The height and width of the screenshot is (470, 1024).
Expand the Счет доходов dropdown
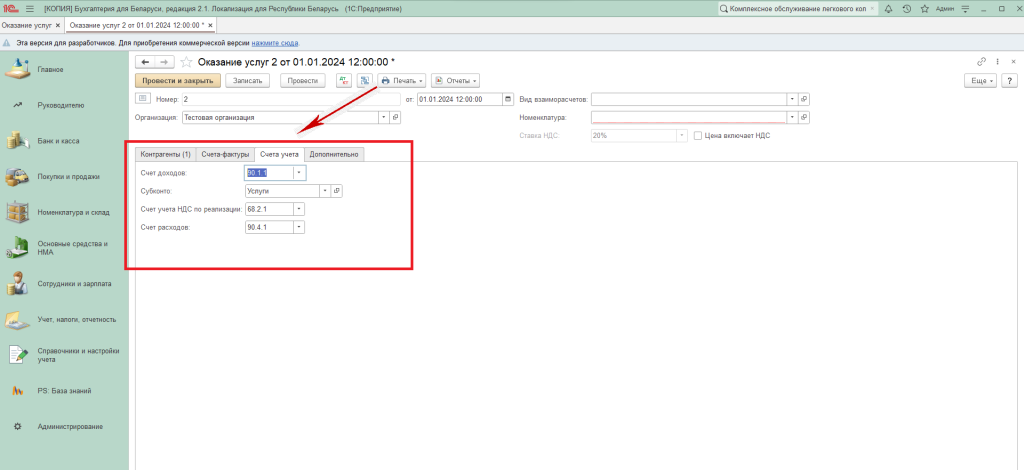pyautogui.click(x=298, y=173)
